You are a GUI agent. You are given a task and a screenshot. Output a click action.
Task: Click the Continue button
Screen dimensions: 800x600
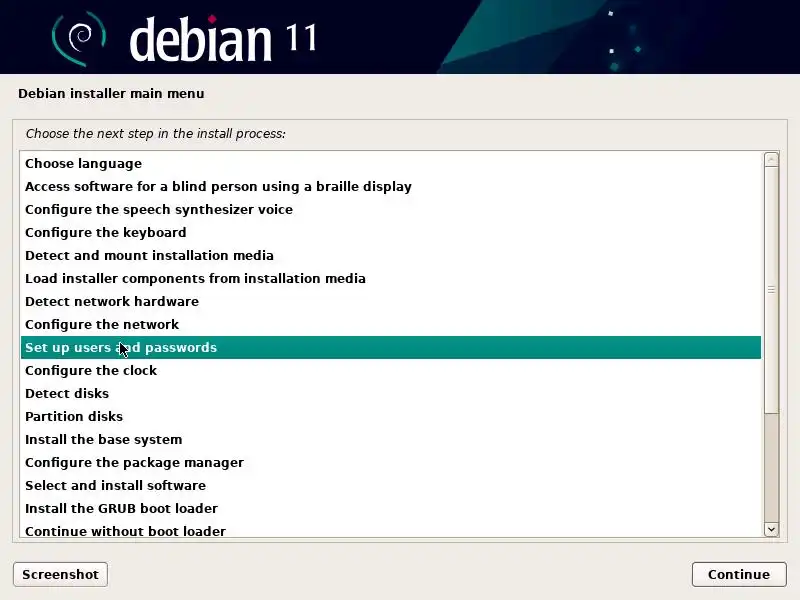(x=739, y=574)
